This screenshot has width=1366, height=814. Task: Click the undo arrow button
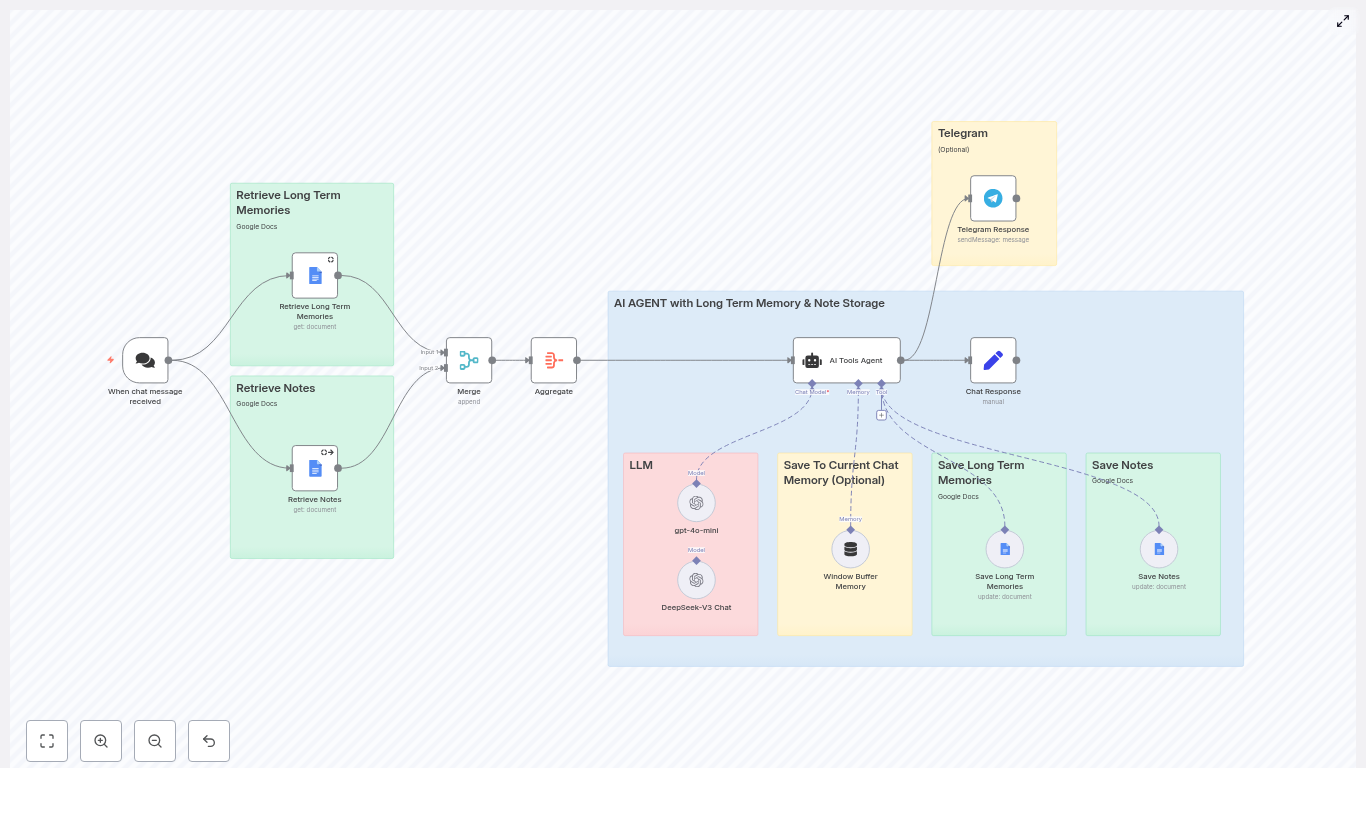pos(209,741)
